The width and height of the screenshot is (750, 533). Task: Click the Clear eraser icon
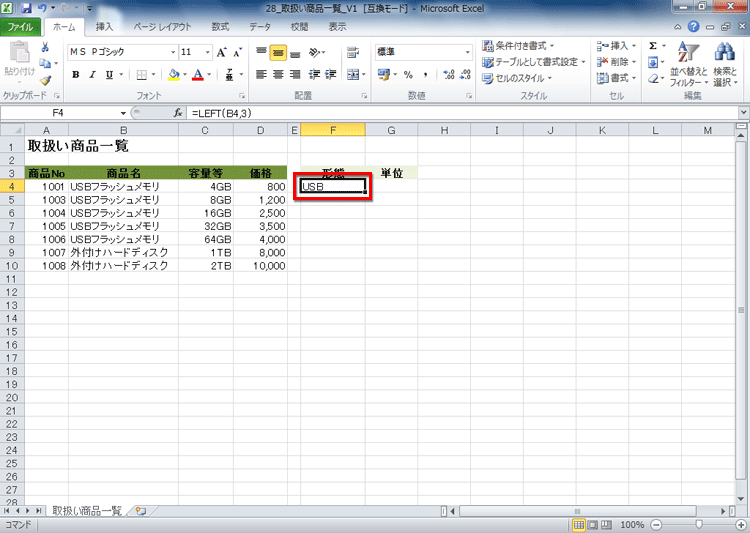pos(653,78)
